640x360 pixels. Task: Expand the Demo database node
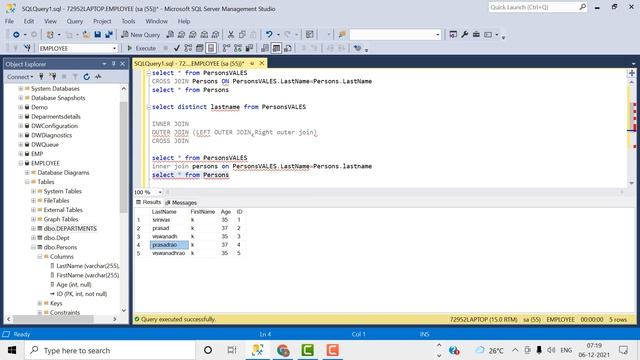pyautogui.click(x=20, y=107)
